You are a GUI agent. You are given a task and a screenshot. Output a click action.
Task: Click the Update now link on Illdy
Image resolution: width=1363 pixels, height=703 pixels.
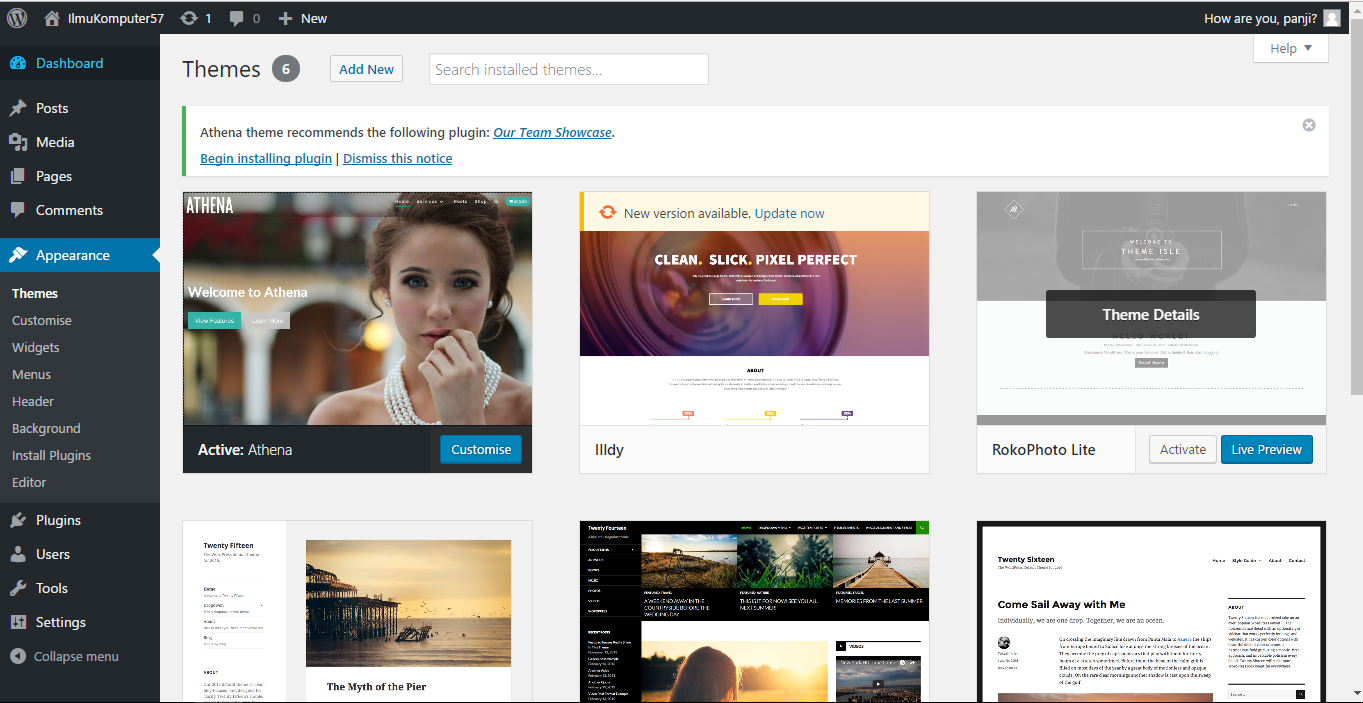coord(790,213)
